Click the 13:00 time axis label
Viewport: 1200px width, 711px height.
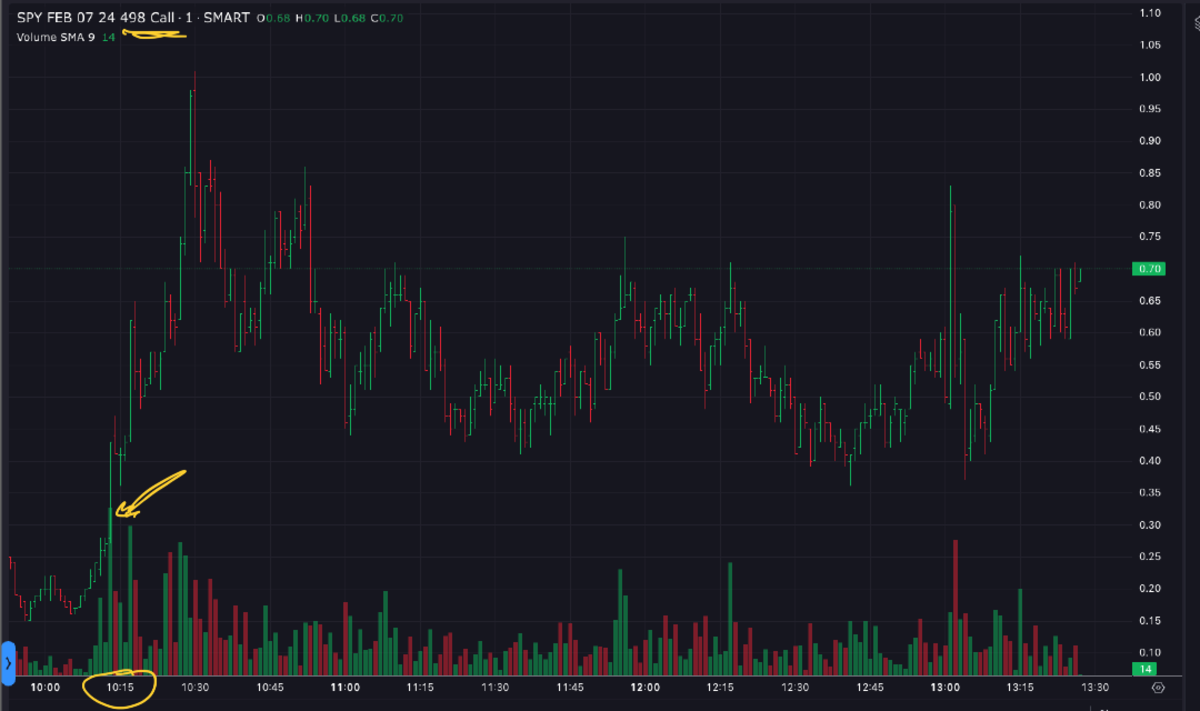[x=945, y=688]
